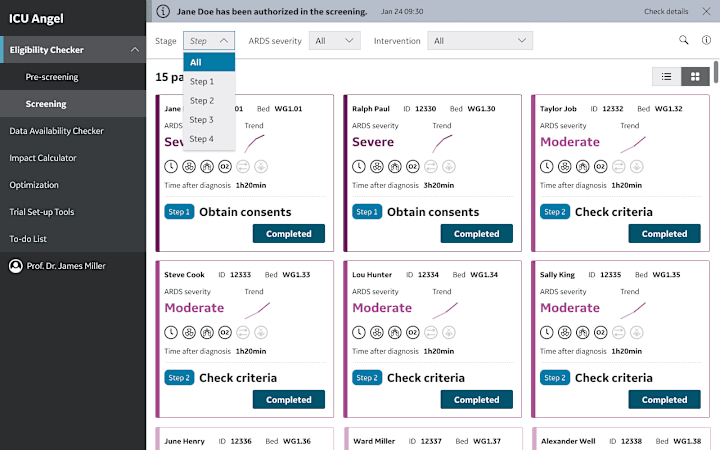Click Completed button on Sally King card
The image size is (720, 450).
[x=664, y=399]
